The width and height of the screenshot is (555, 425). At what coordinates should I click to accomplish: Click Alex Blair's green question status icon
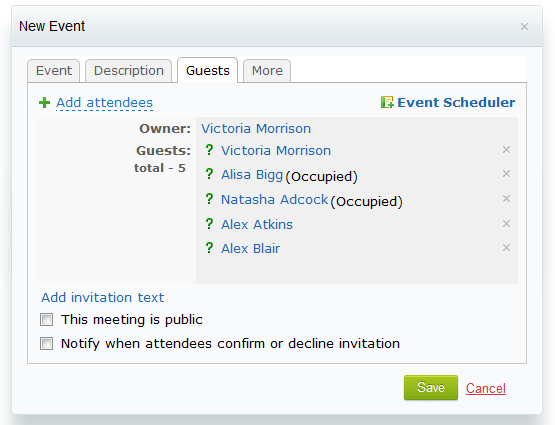coord(209,248)
